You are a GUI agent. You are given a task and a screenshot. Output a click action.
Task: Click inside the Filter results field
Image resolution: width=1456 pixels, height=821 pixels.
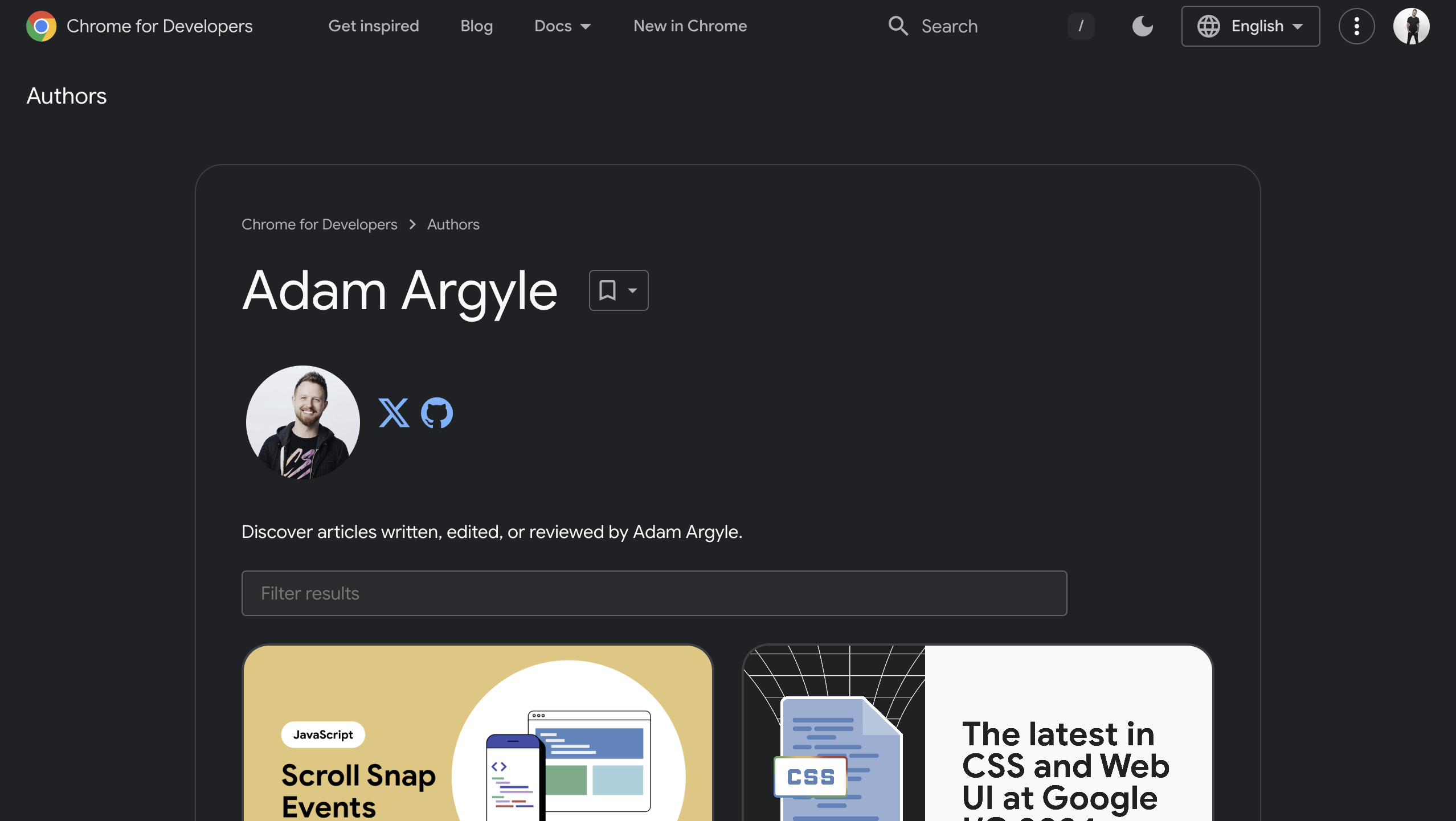pos(653,593)
